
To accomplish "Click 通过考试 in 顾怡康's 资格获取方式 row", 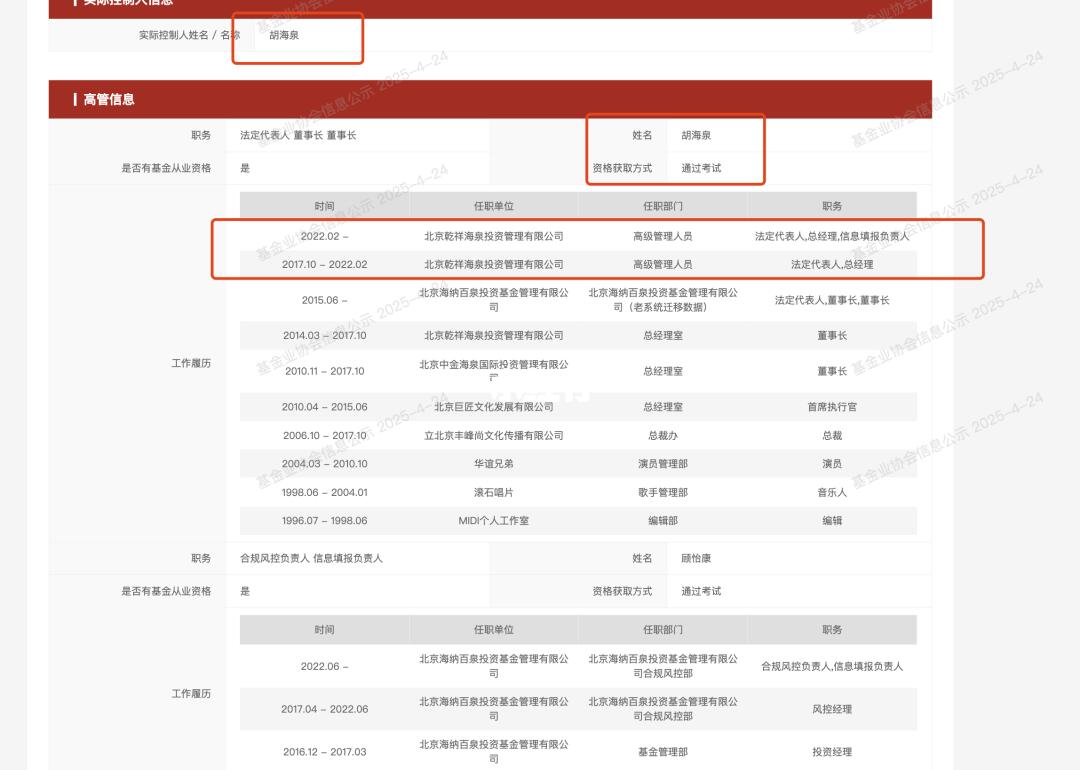I will pos(701,592).
